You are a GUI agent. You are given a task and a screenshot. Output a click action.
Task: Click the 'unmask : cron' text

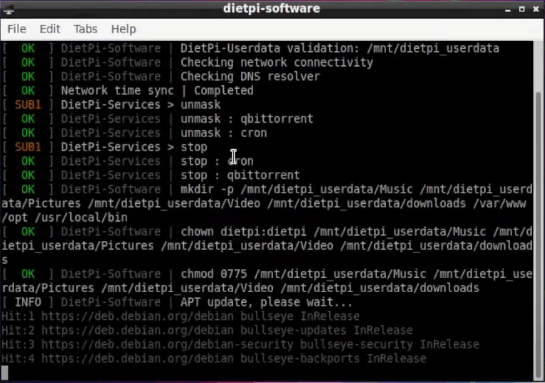click(223, 133)
